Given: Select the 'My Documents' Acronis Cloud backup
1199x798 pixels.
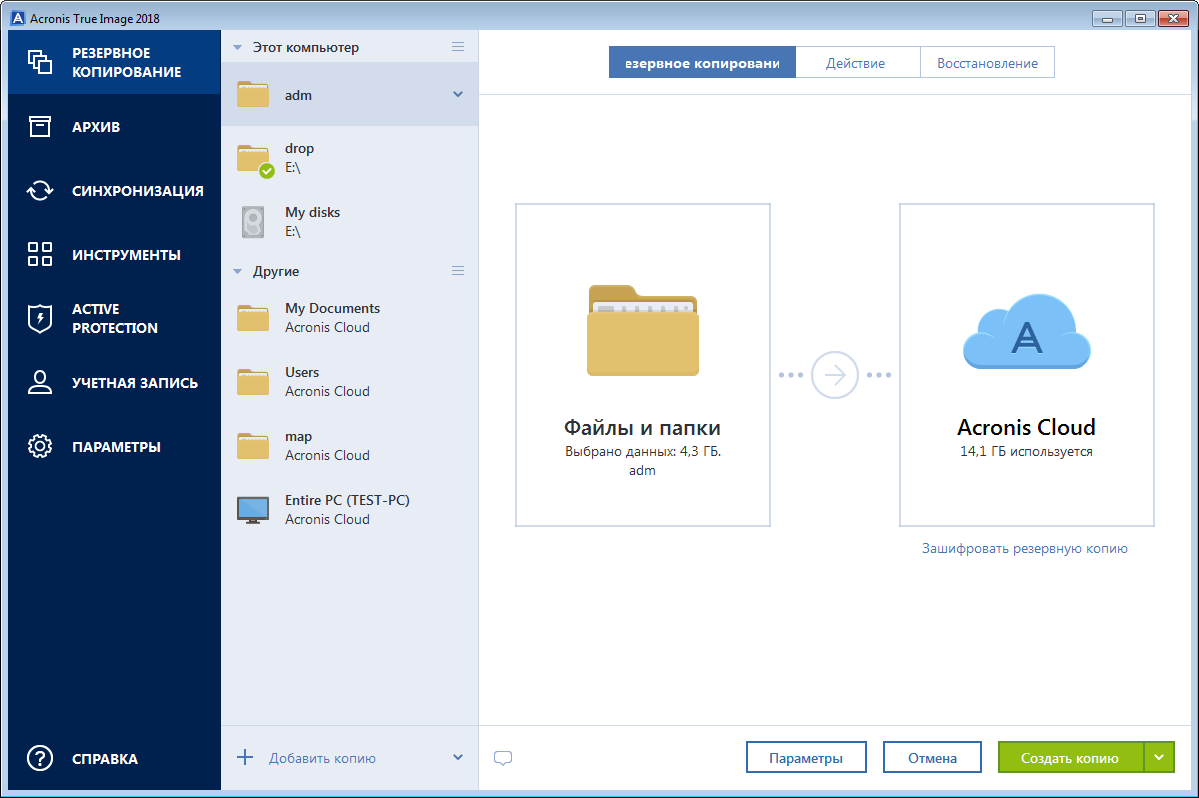Looking at the screenshot, I should coord(349,318).
